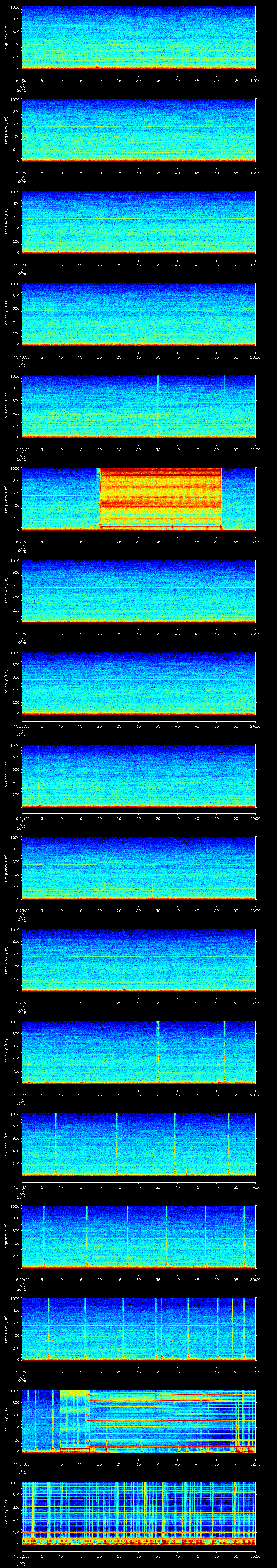Open the spectrogram panel starting at 15:23:00
This screenshot has height=1568, width=277.
(x=138, y=683)
